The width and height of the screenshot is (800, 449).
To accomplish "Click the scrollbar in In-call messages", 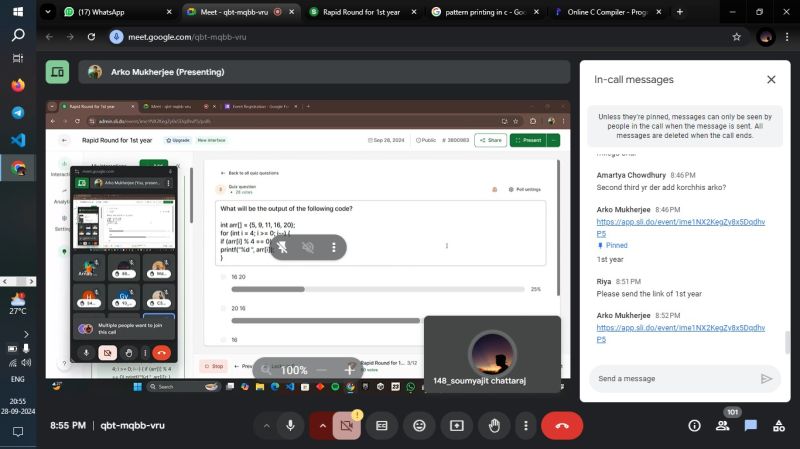I will (x=787, y=342).
